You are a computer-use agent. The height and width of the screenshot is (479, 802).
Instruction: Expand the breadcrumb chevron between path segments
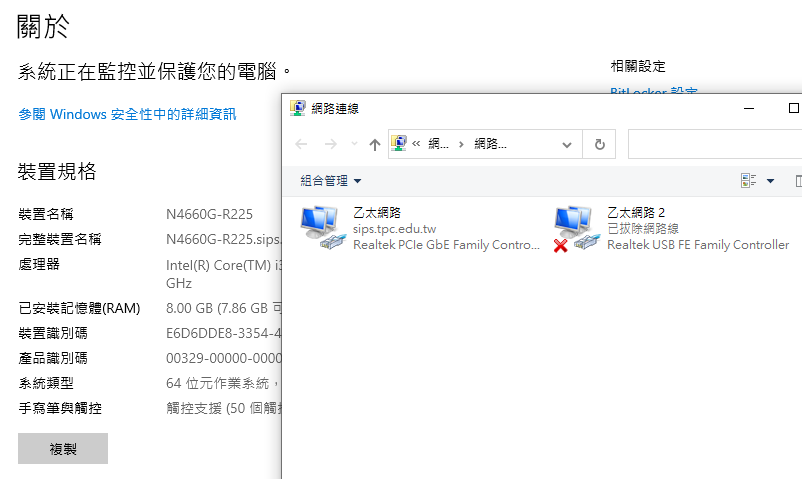pos(461,144)
